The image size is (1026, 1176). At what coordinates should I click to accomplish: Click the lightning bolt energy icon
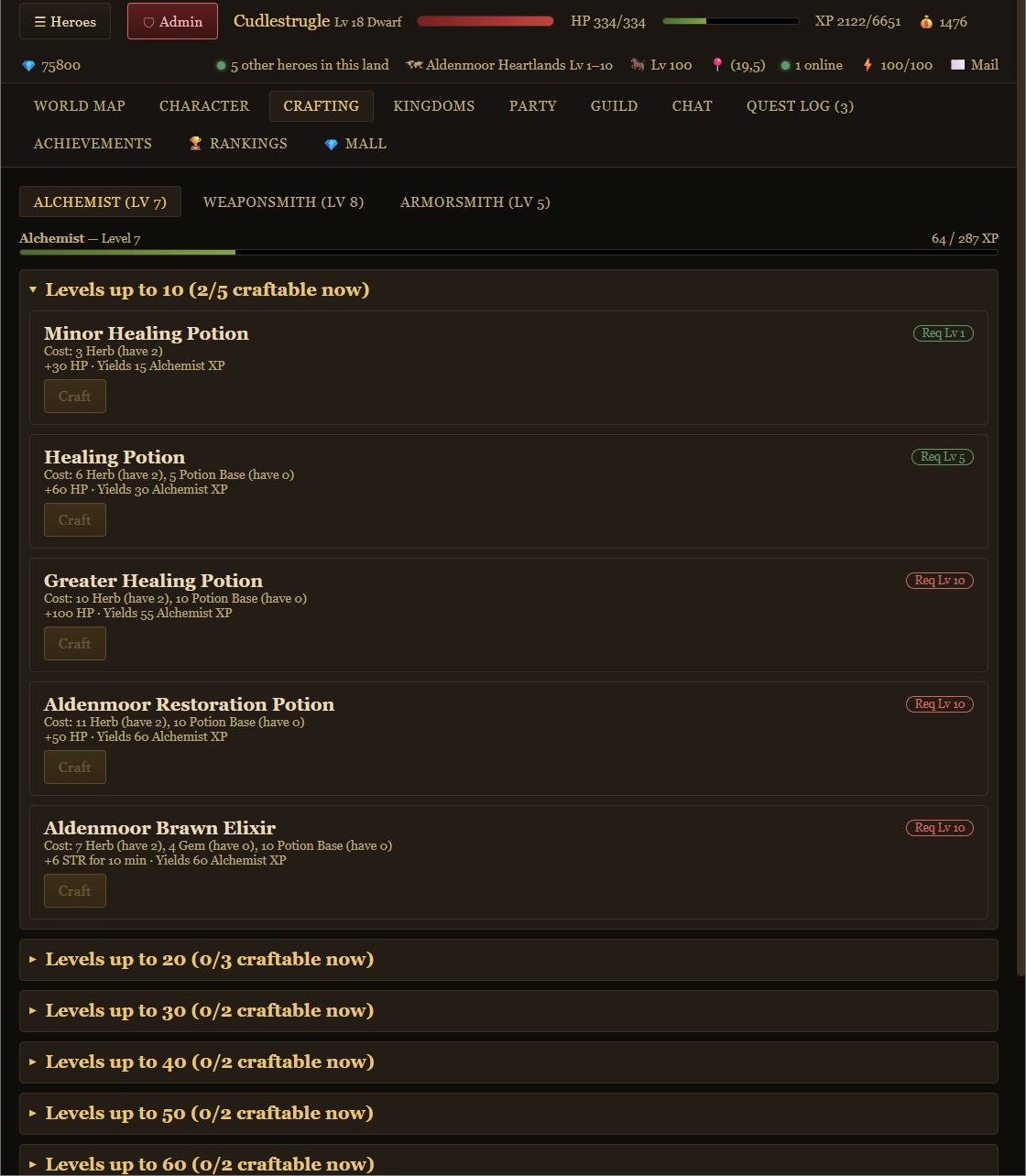click(868, 65)
